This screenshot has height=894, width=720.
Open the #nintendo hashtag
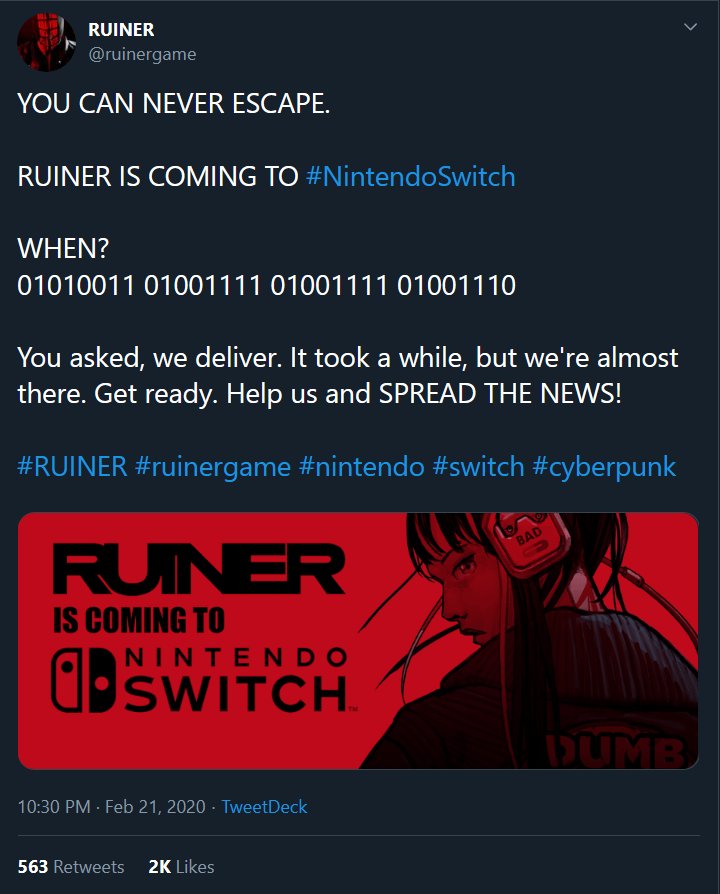(361, 466)
